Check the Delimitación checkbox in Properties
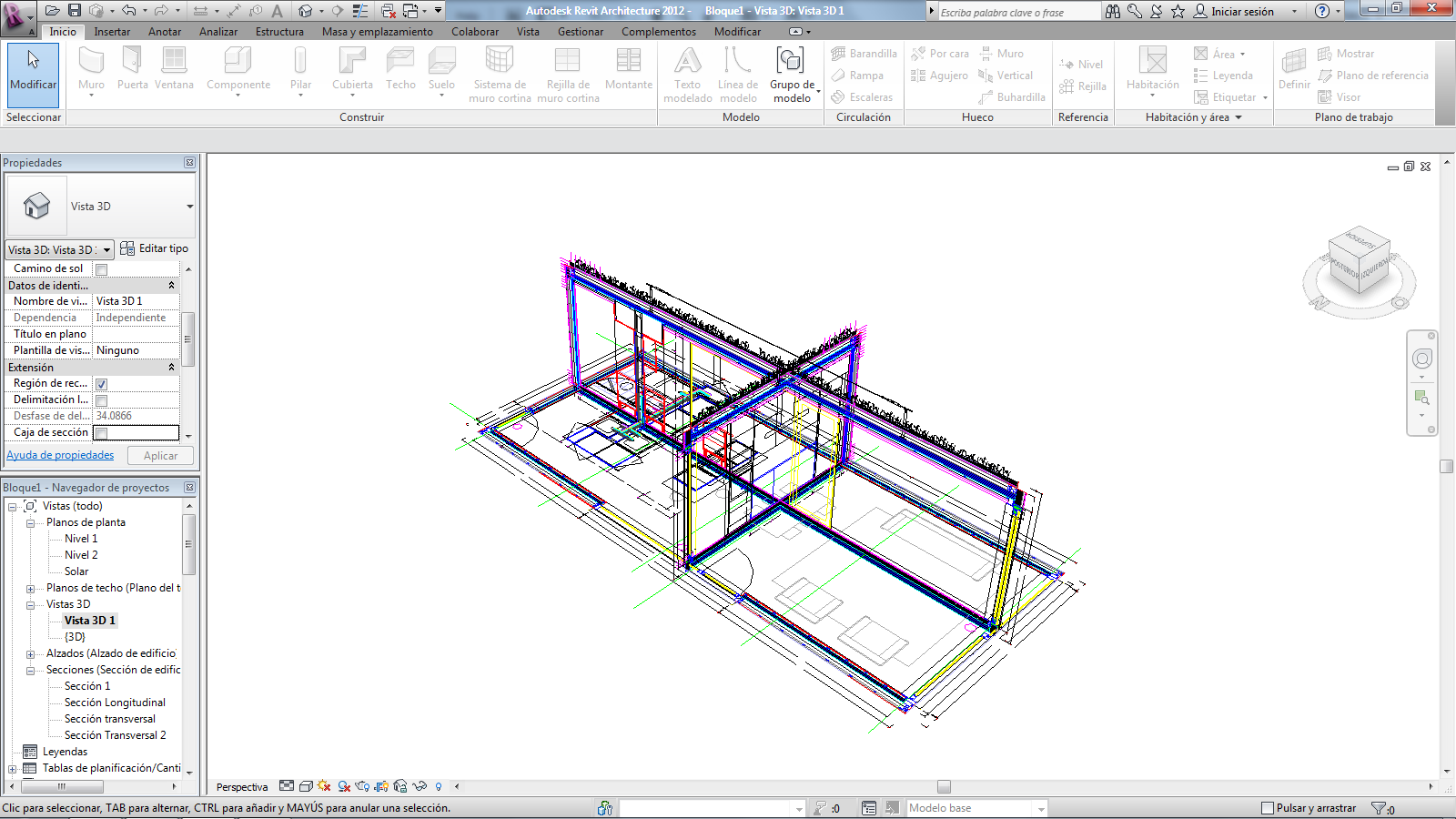Viewport: 1456px width, 819px height. coord(100,399)
